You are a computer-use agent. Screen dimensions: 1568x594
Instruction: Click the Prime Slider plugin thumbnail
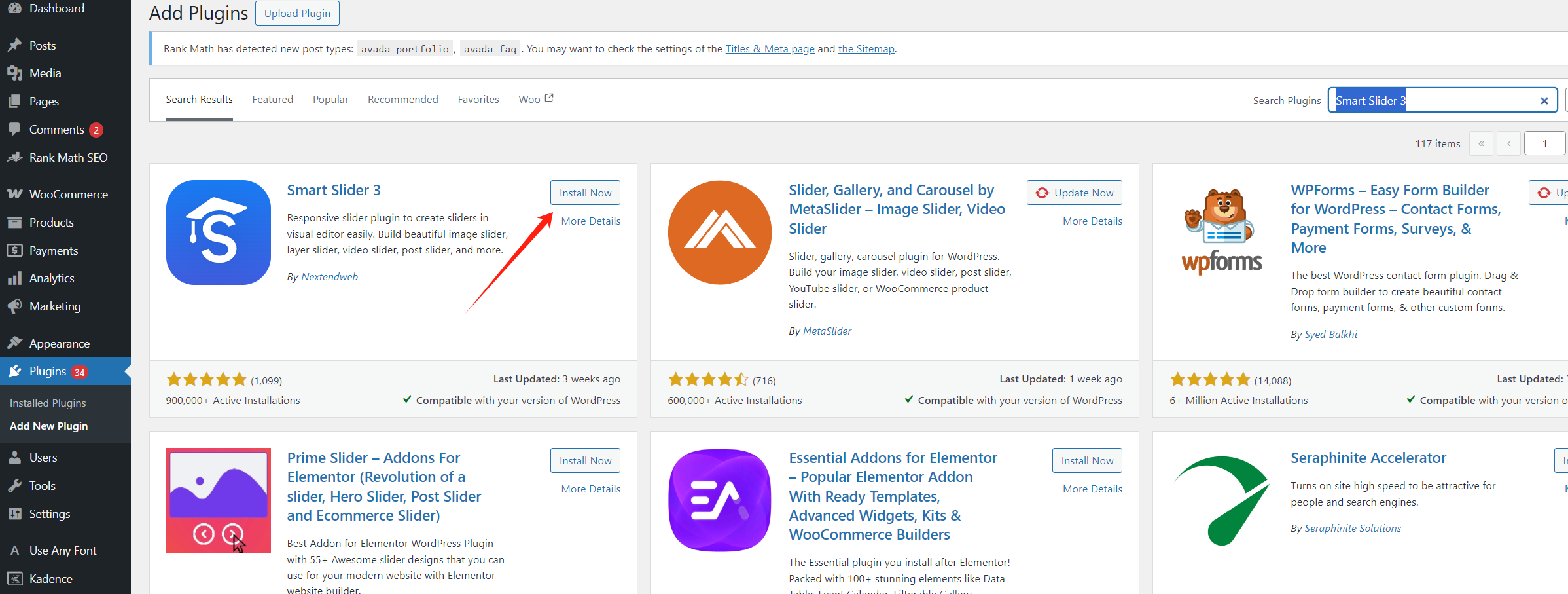218,500
